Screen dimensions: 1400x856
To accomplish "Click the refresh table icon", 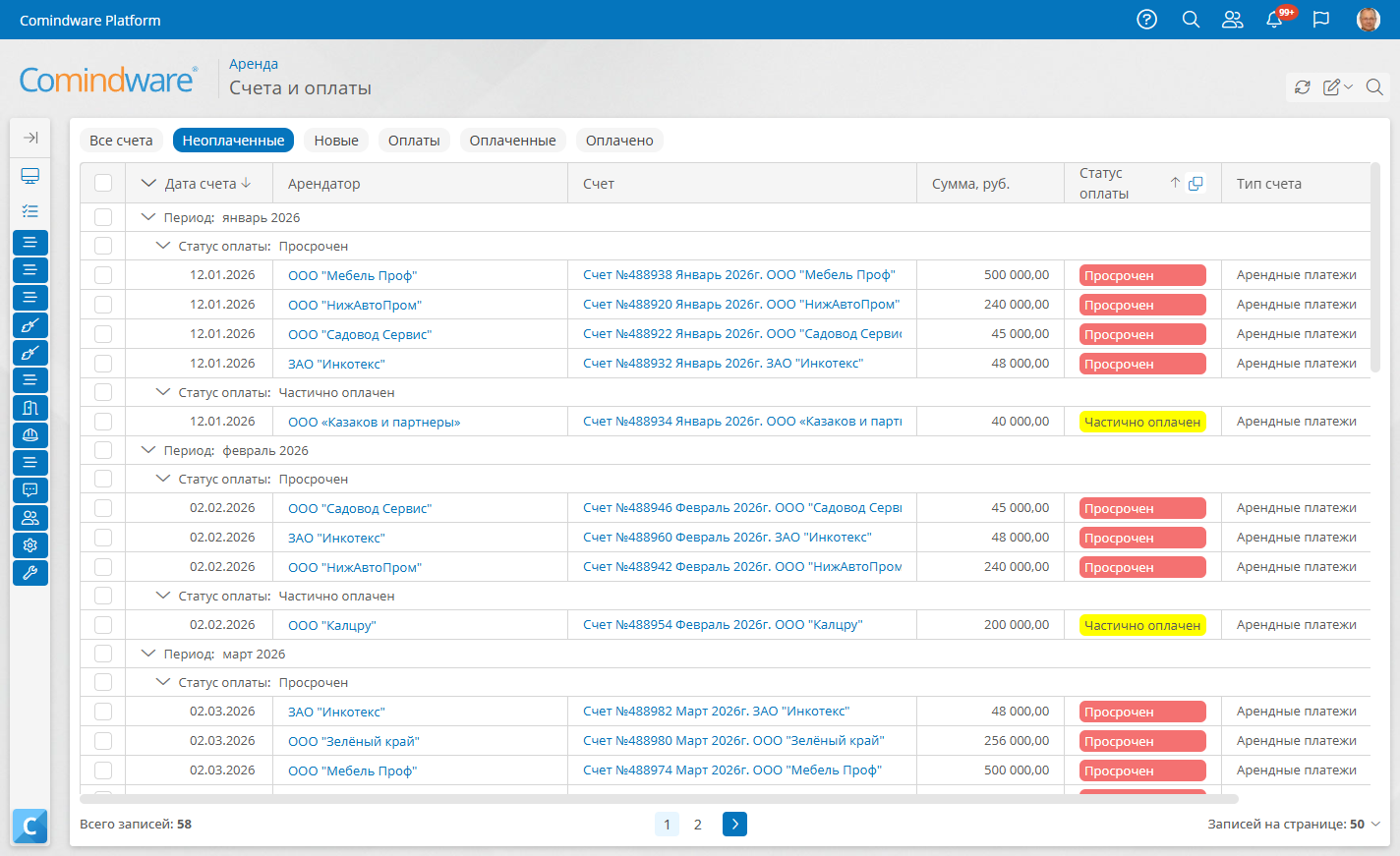I will pos(1303,87).
